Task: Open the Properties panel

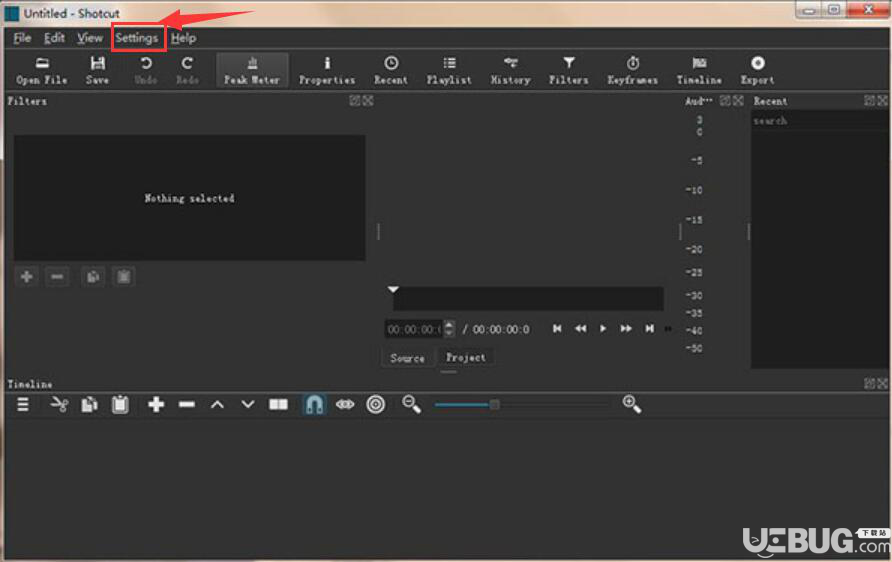Action: click(327, 71)
